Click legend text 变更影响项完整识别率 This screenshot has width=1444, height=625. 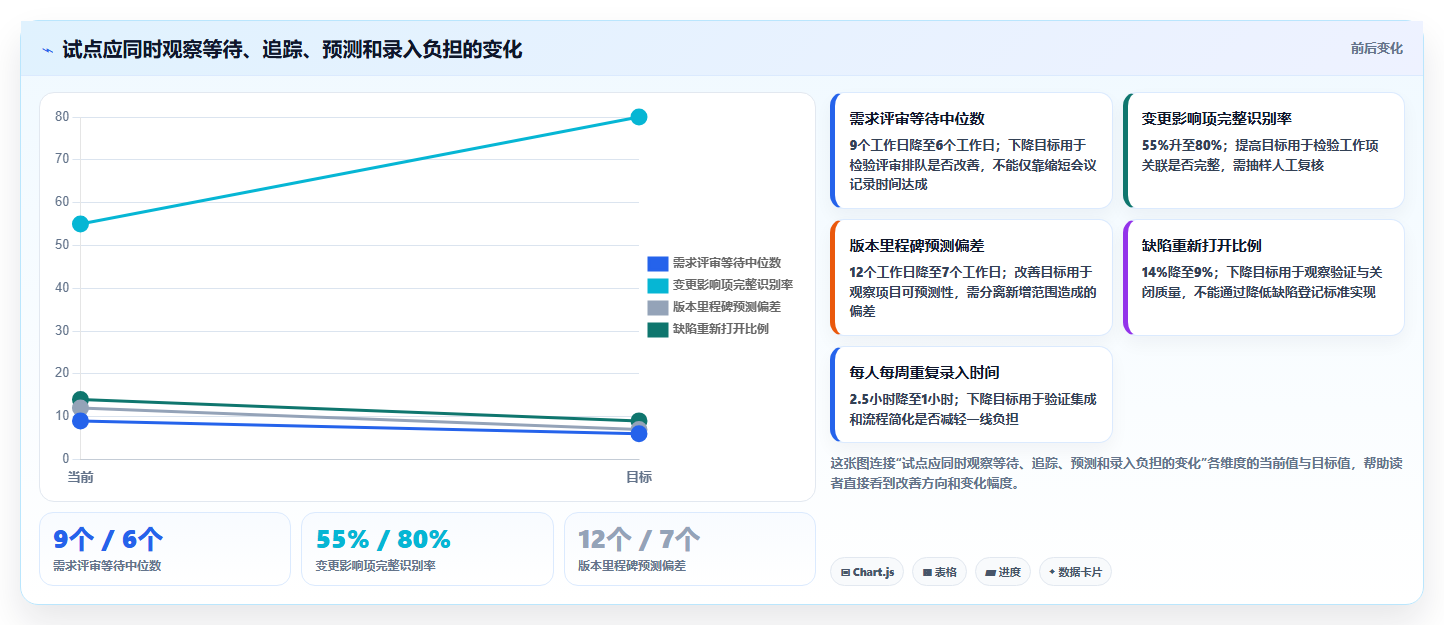(x=733, y=286)
